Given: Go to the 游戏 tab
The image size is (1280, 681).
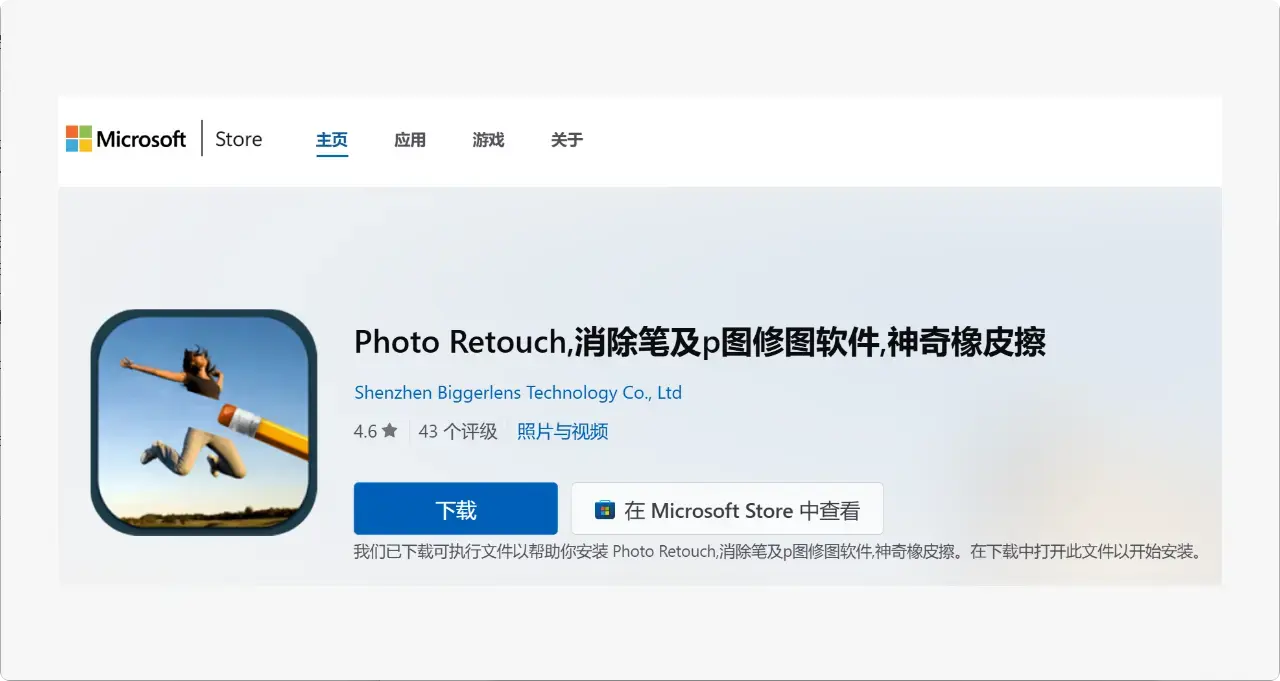Looking at the screenshot, I should point(488,140).
